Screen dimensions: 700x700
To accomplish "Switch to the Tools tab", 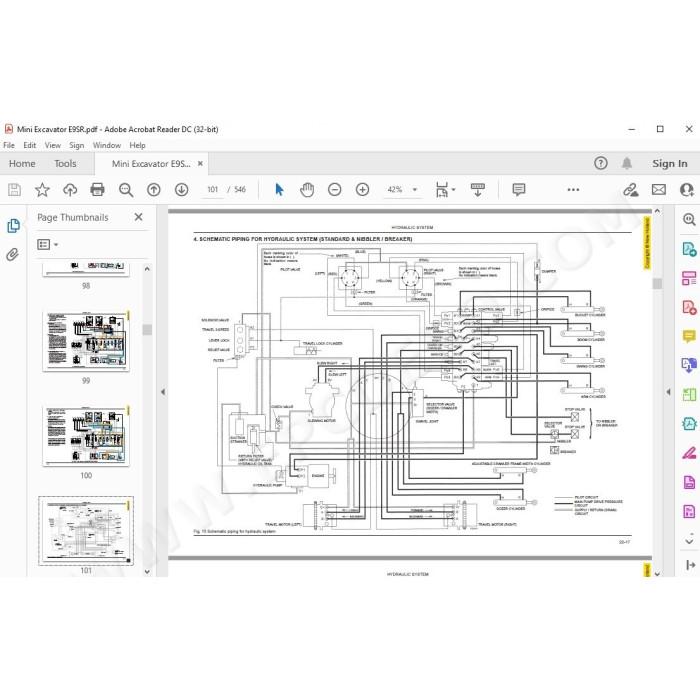I will click(x=65, y=163).
